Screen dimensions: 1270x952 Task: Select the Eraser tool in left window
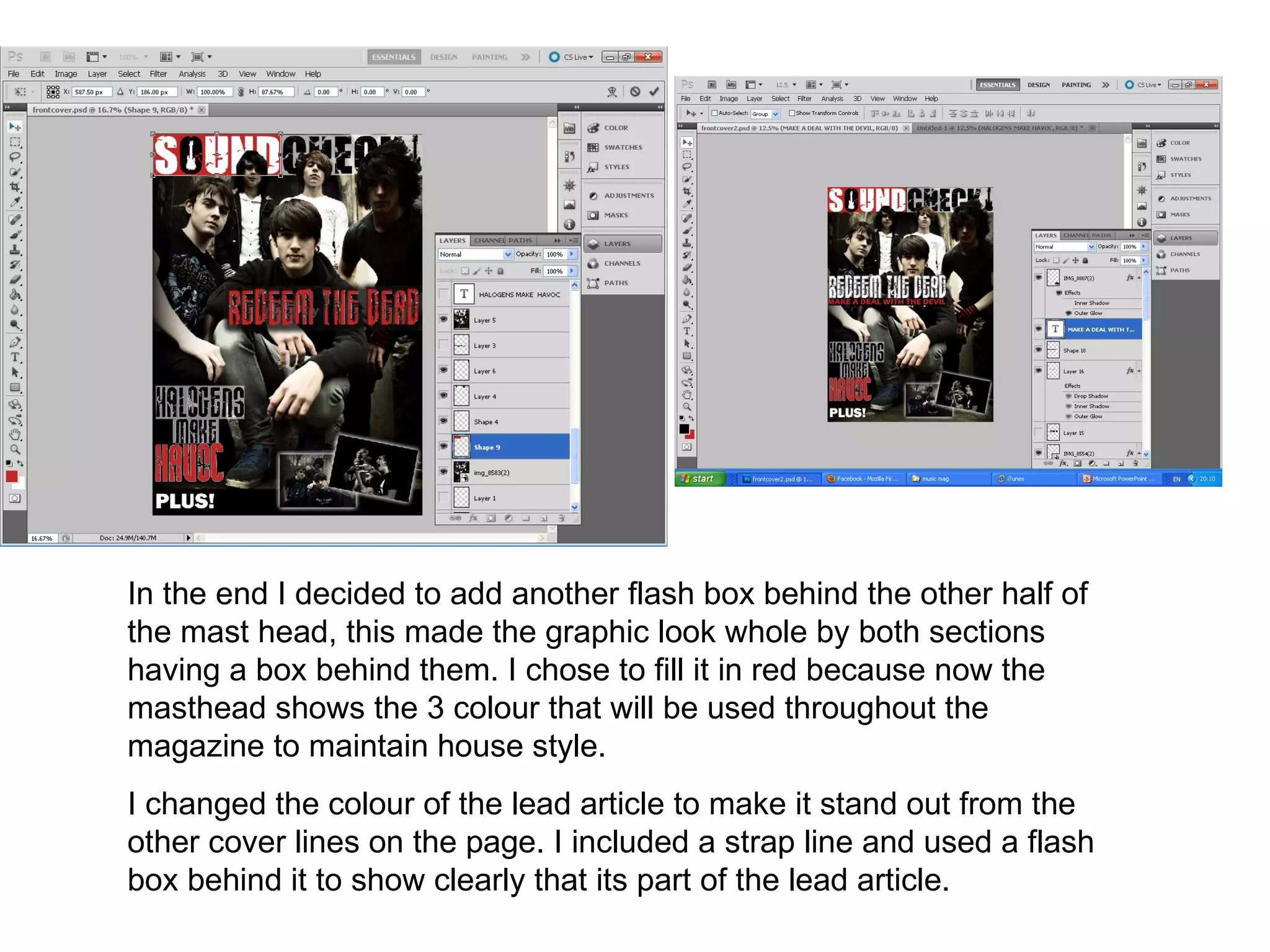15,280
